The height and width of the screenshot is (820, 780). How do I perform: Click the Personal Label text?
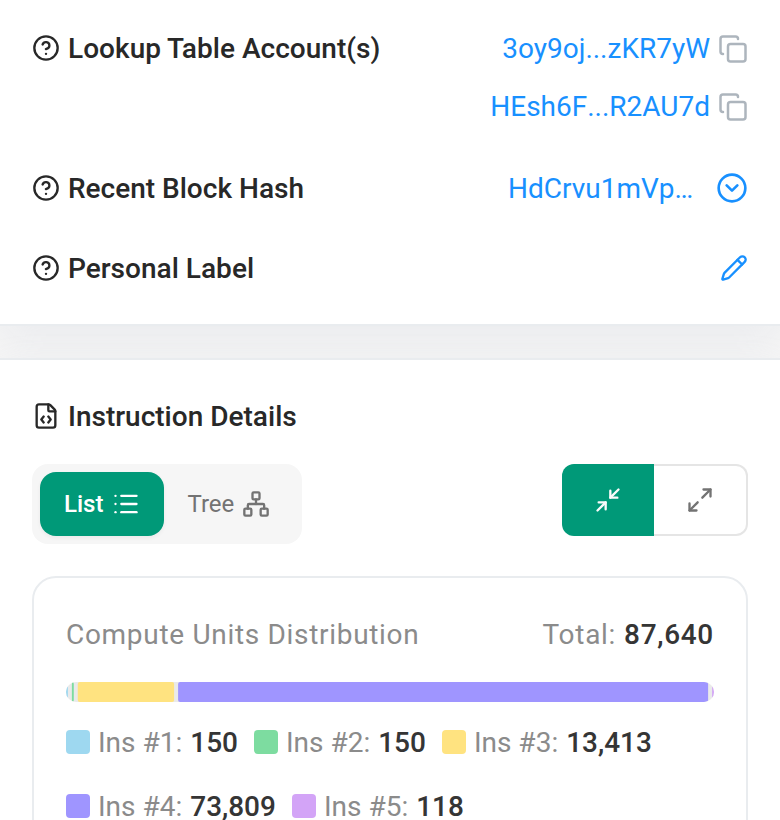(x=161, y=268)
